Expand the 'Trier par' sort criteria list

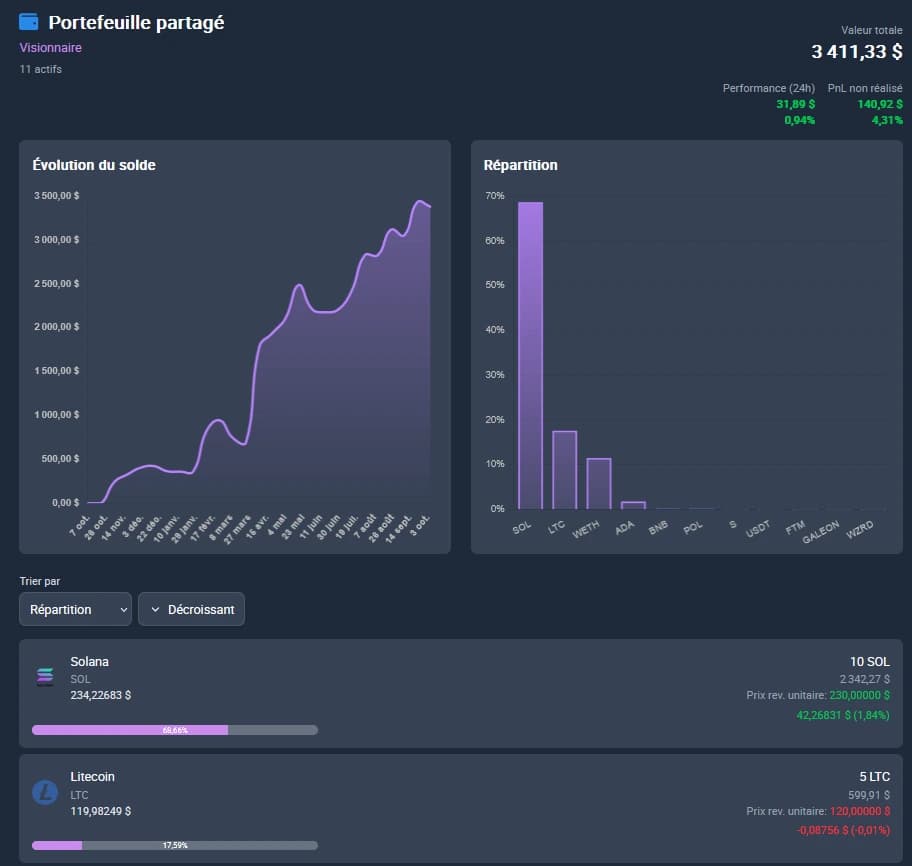pyautogui.click(x=74, y=609)
